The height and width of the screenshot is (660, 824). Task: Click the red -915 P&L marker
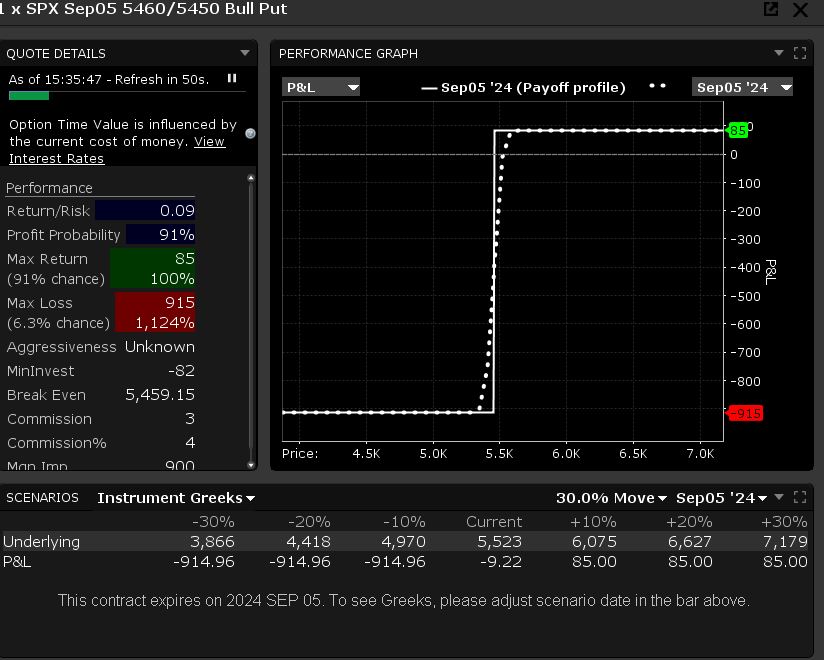(x=744, y=413)
